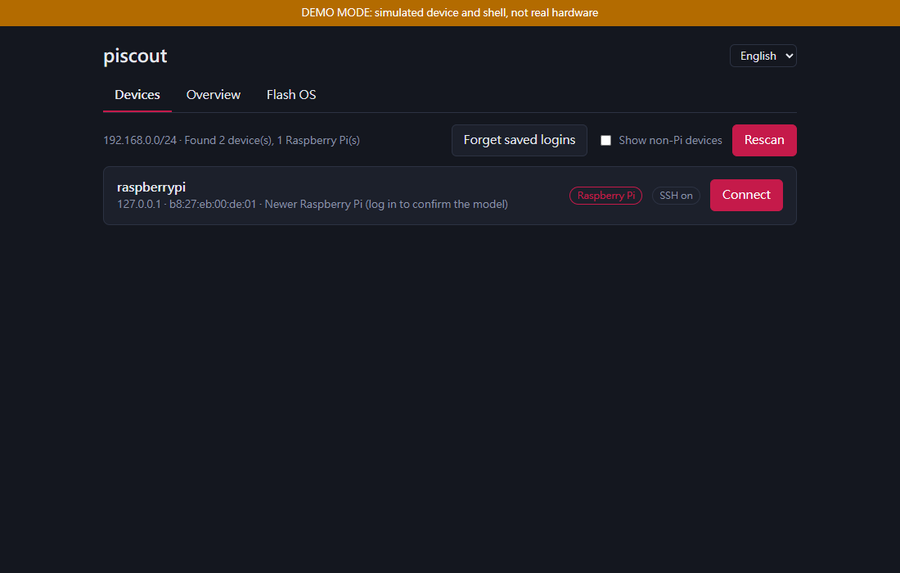
Task: Click the 192.168.0.0/24 scan summary text
Action: tap(231, 140)
